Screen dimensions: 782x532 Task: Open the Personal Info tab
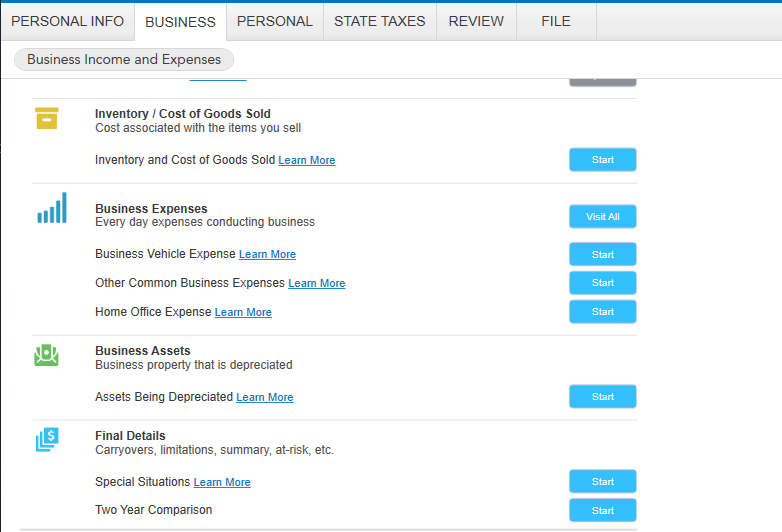coord(67,21)
